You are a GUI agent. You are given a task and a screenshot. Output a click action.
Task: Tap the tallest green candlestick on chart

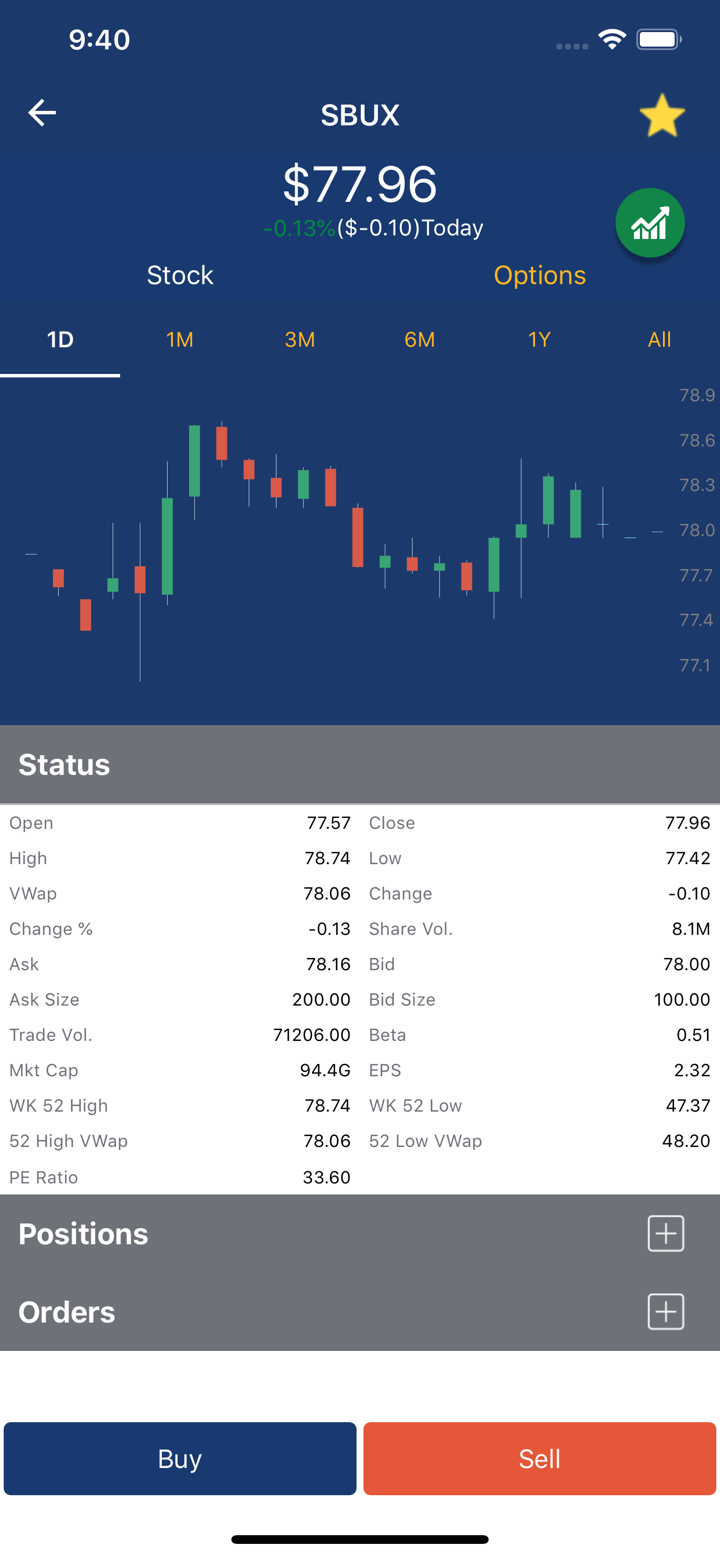coord(167,546)
